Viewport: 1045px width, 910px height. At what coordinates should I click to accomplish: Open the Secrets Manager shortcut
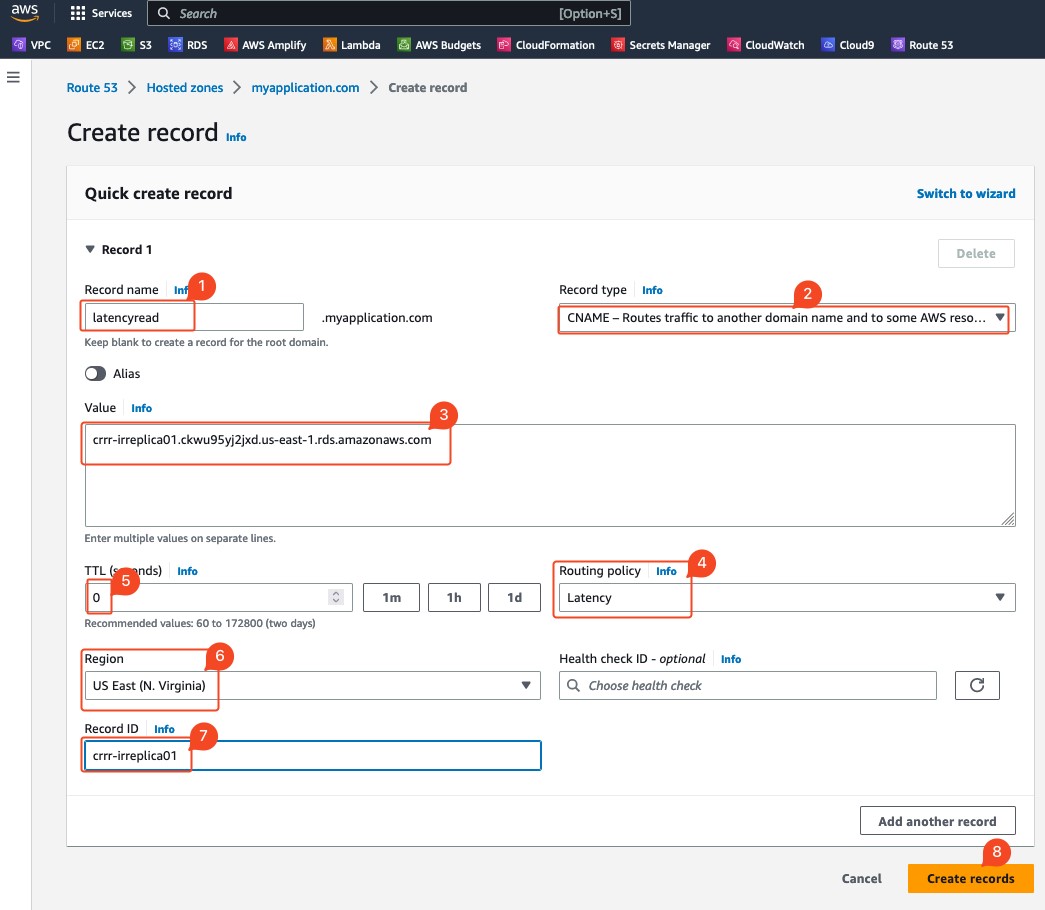[661, 45]
